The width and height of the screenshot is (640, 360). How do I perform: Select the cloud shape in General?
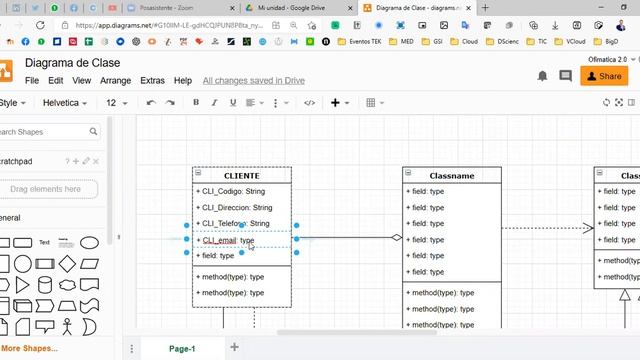(67, 285)
